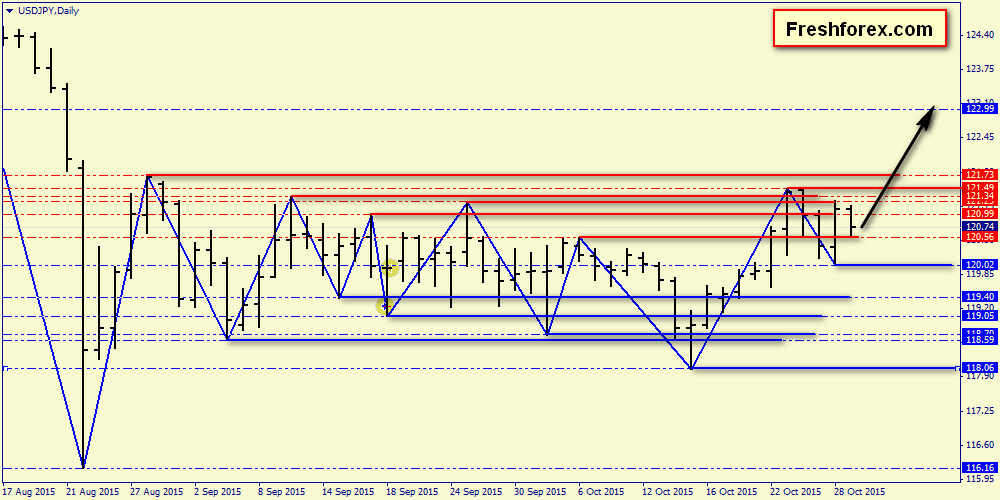Click the 30 Sep 2015 date label
Image resolution: width=1000 pixels, height=500 pixels.
coord(541,492)
